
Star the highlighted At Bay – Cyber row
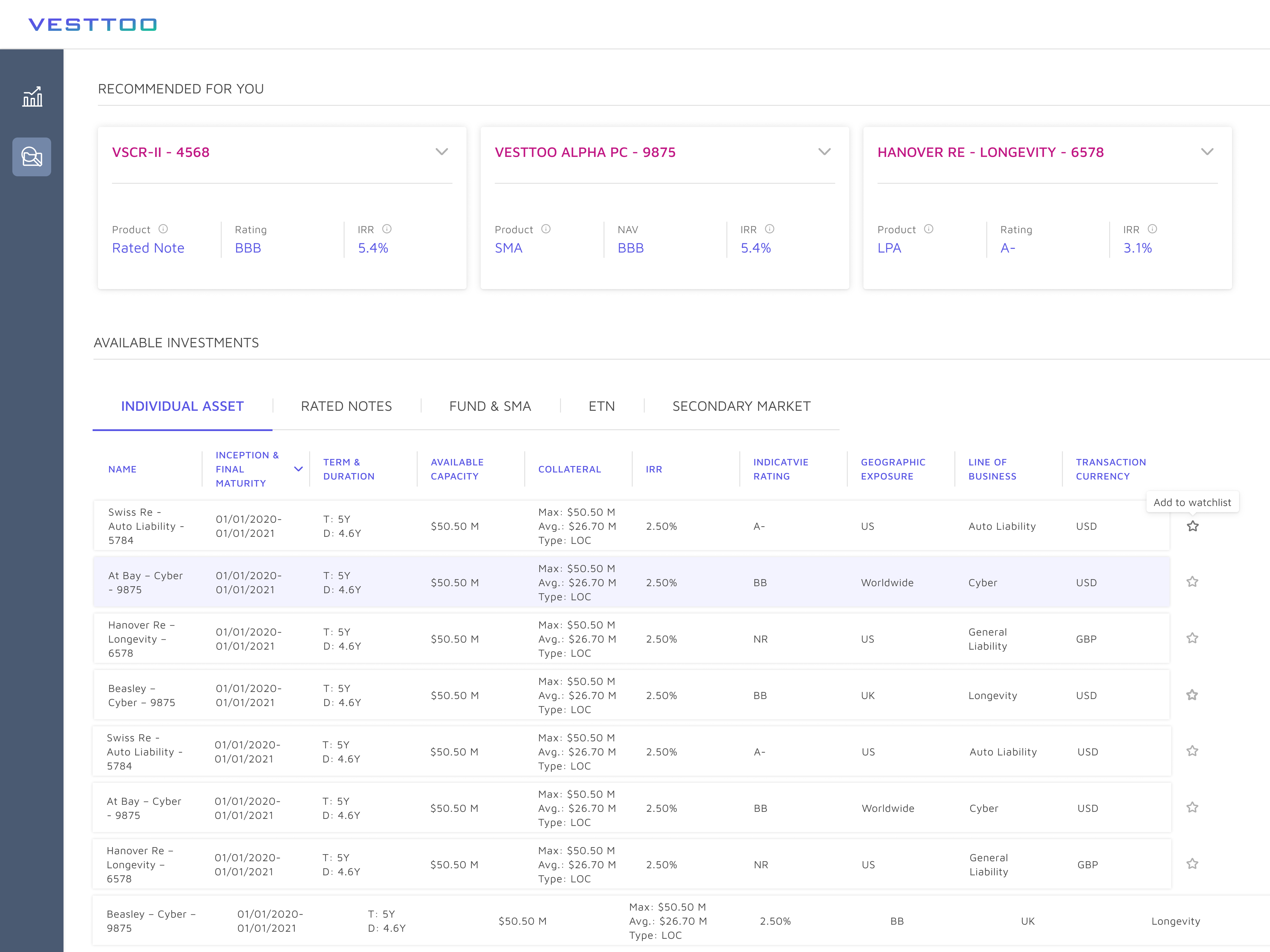tap(1192, 582)
